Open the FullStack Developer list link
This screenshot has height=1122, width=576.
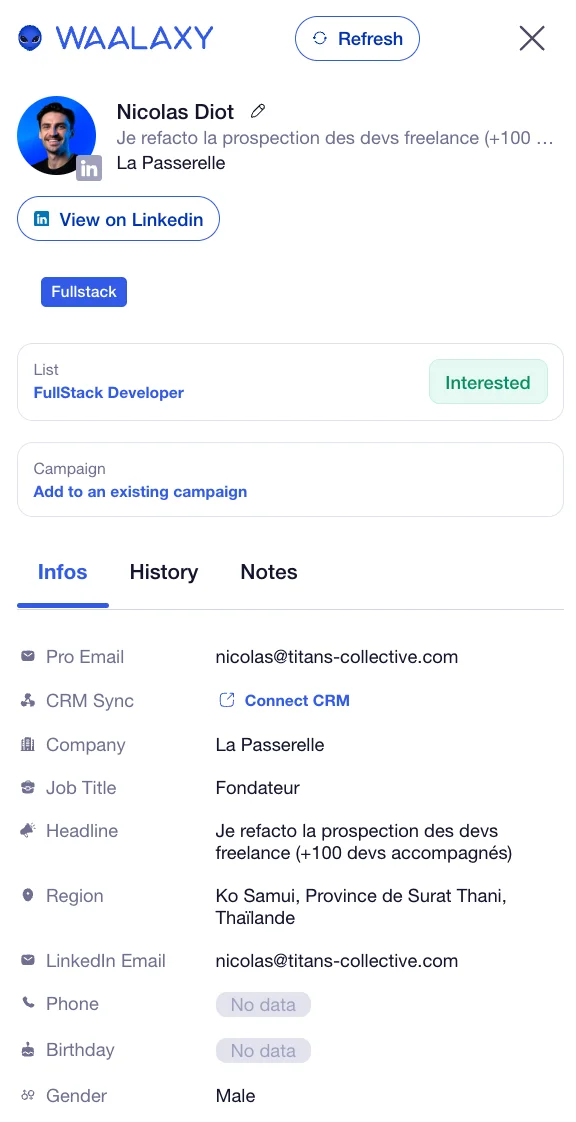(x=109, y=393)
